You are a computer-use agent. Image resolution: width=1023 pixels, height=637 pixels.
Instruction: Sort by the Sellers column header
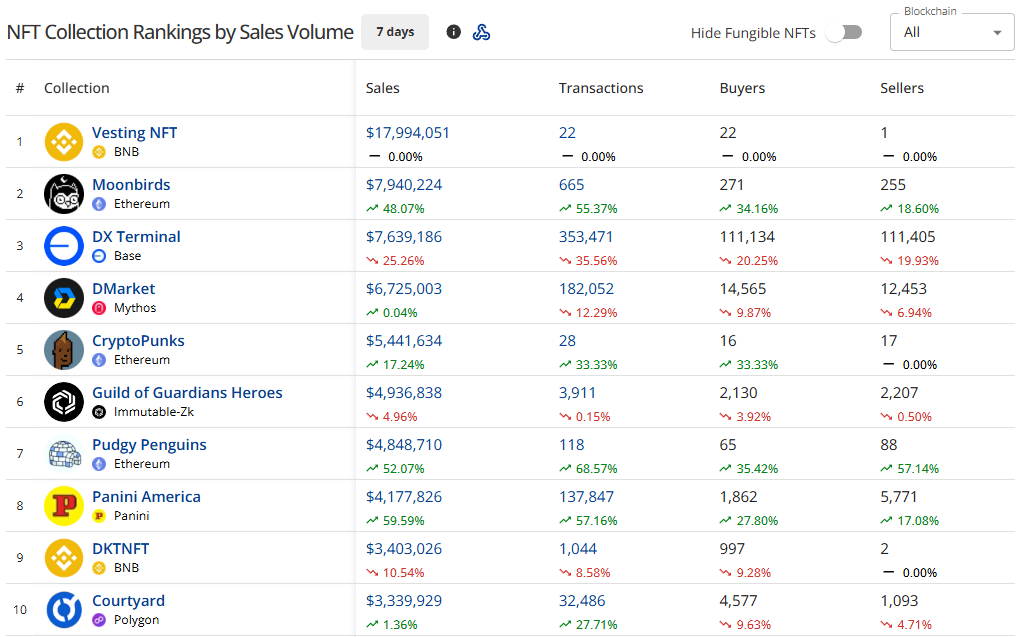tap(902, 88)
